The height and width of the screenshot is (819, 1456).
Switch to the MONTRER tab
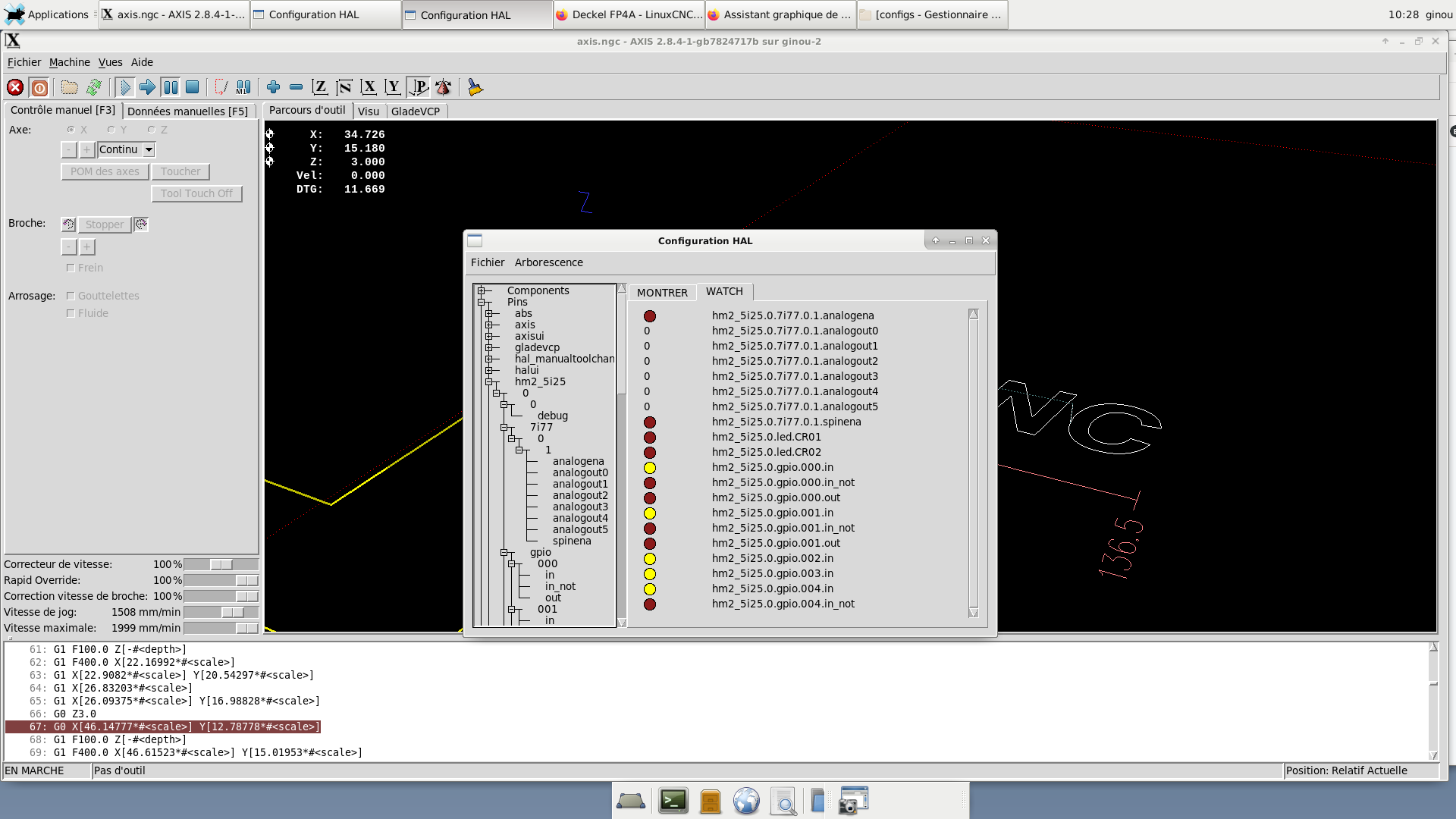[x=662, y=293]
